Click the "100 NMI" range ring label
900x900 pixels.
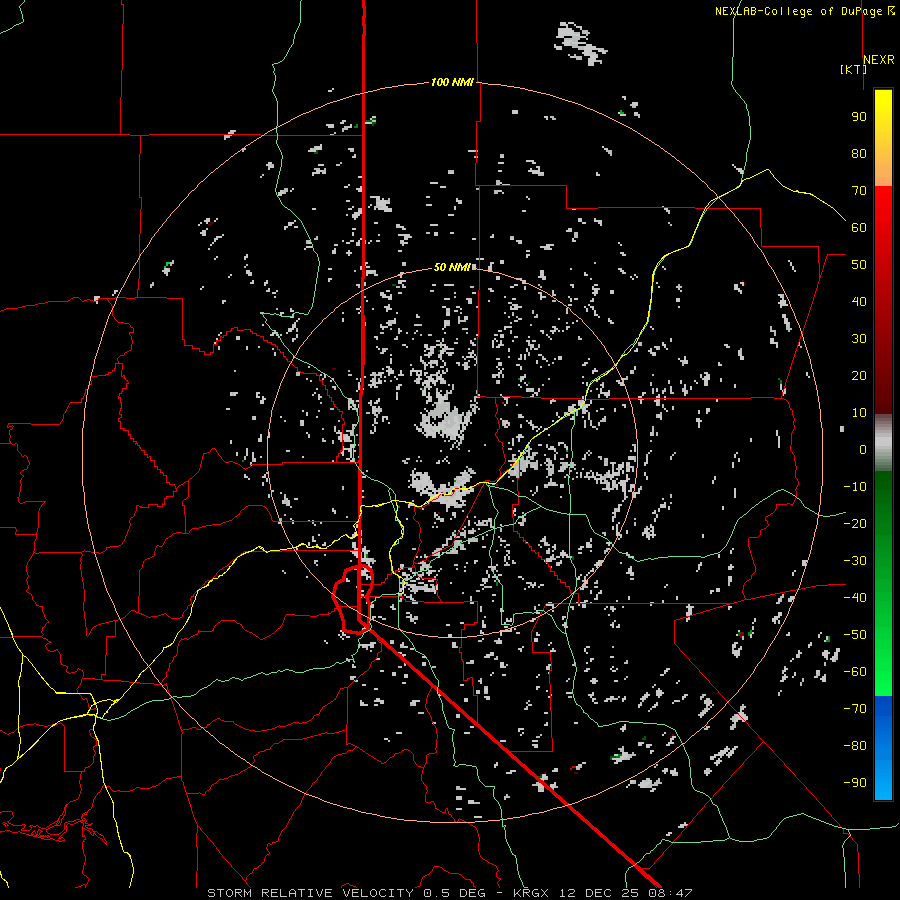(452, 82)
